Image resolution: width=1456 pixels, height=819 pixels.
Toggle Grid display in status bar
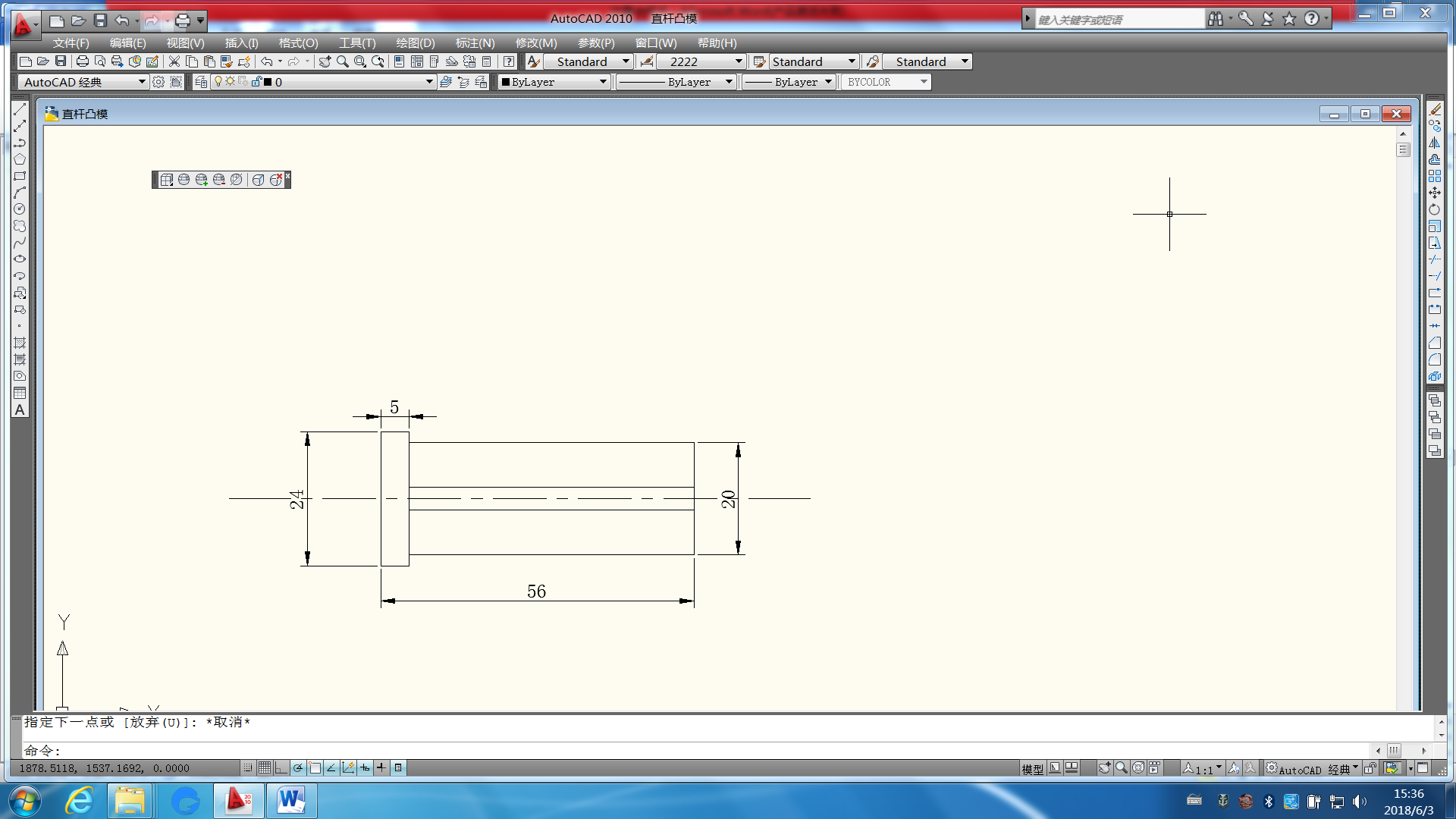coord(264,768)
